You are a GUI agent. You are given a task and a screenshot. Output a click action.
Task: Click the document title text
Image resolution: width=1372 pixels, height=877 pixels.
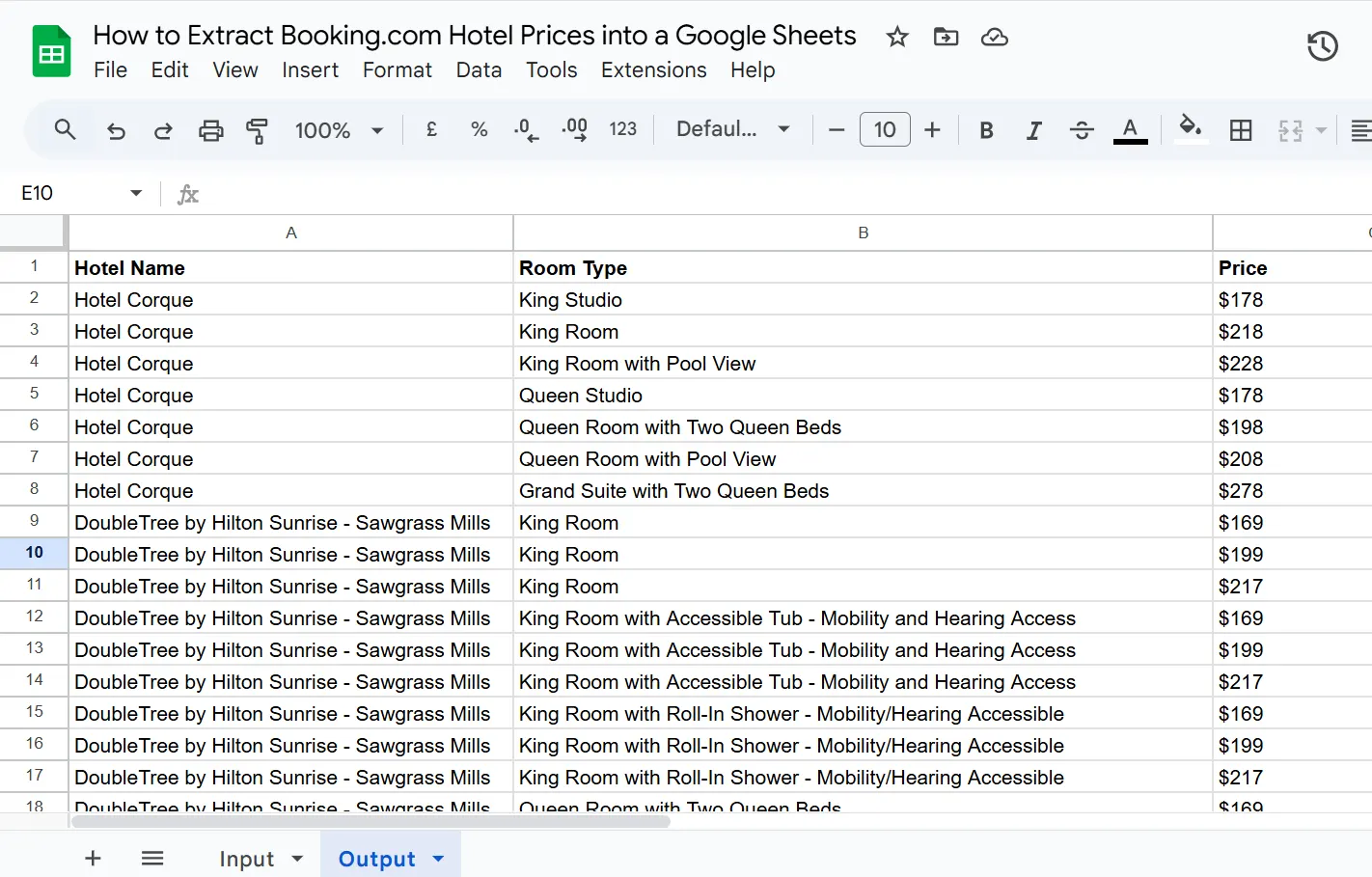(x=475, y=36)
